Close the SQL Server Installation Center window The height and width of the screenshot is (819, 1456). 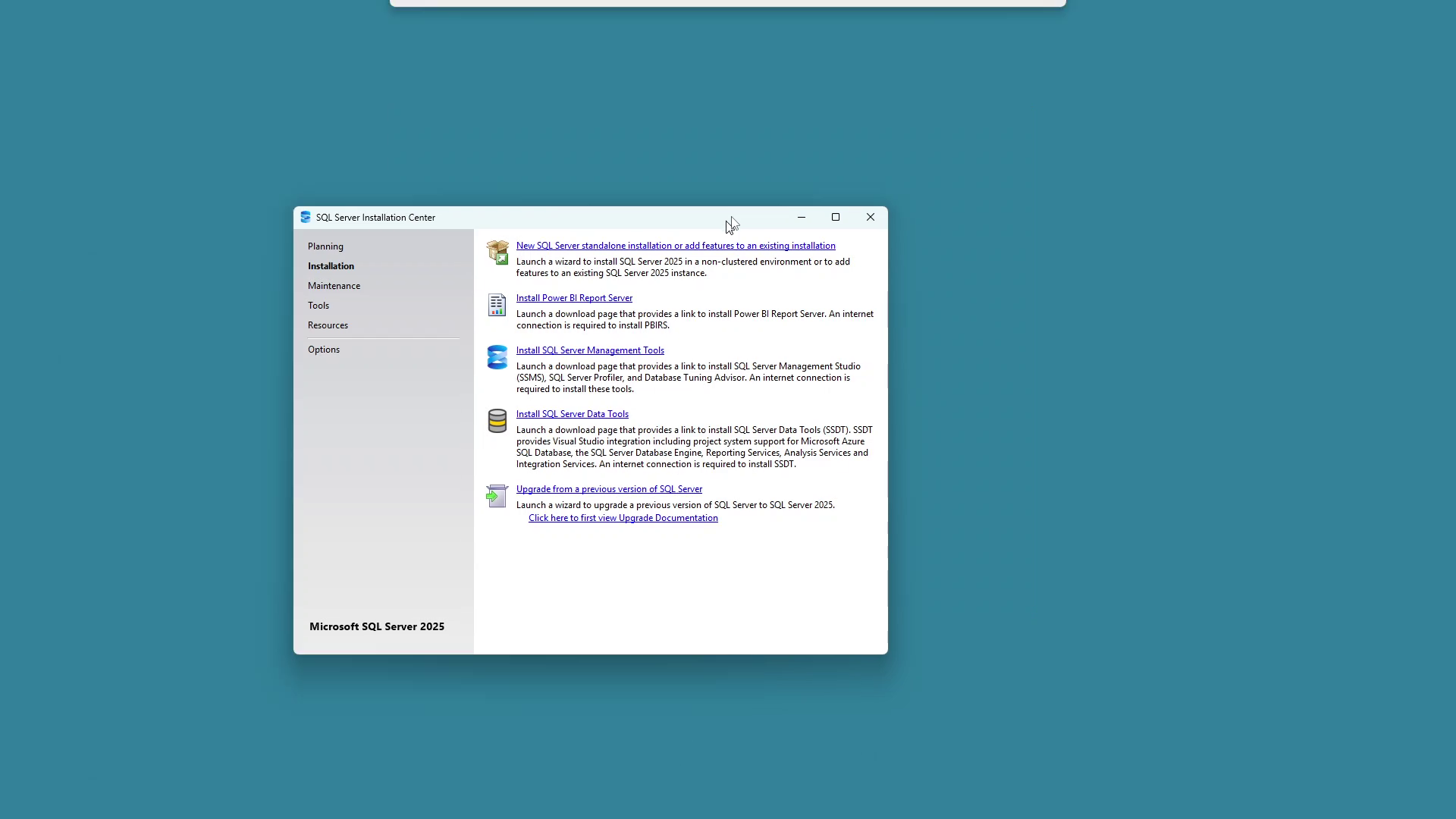coord(871,218)
